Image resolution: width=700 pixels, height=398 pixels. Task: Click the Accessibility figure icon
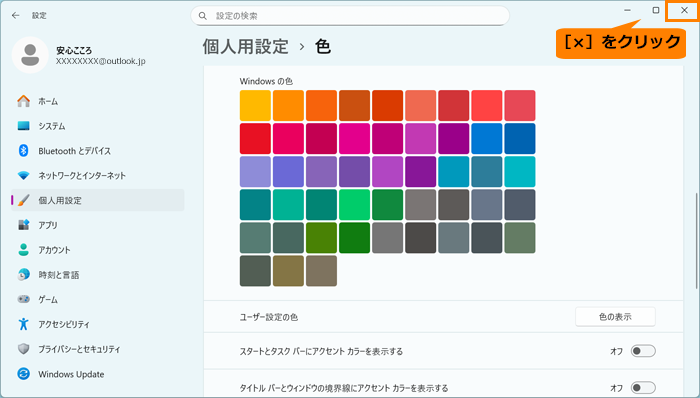click(x=24, y=324)
